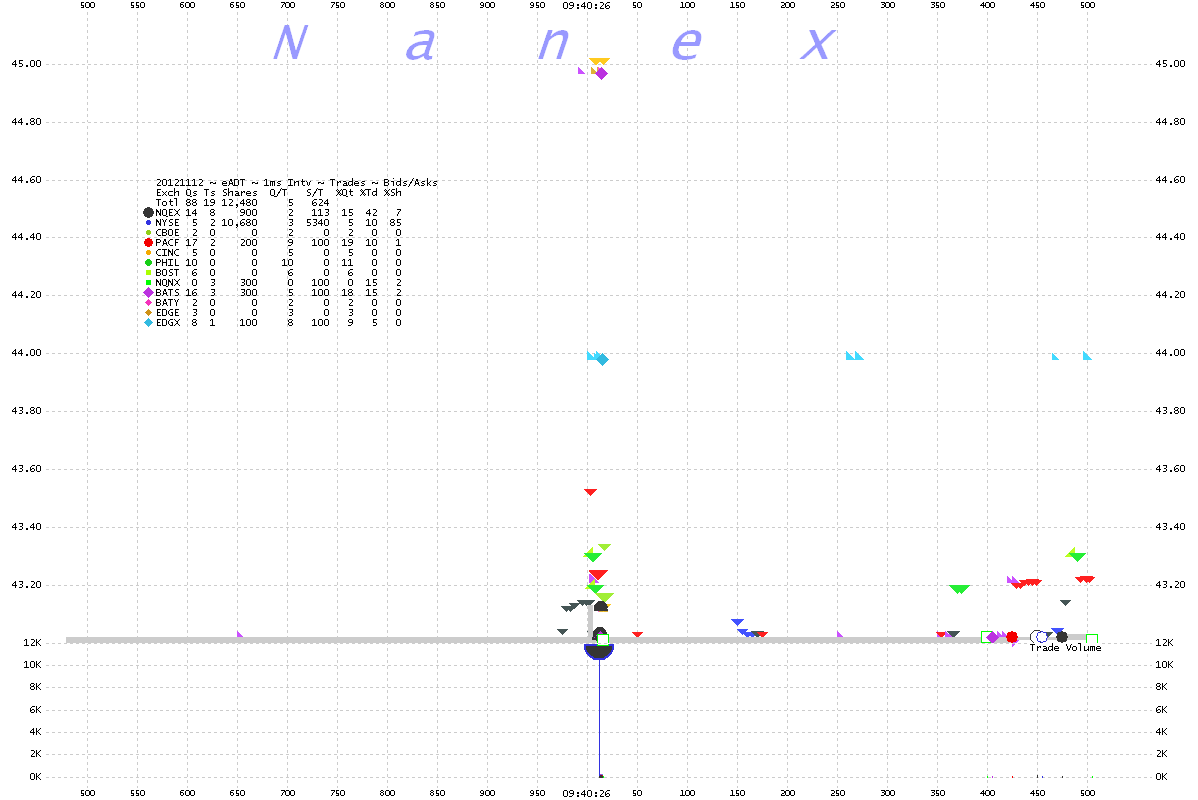Click the '43.20' label on right axis
Viewport: 1198px width, 800px height.
[1170, 585]
